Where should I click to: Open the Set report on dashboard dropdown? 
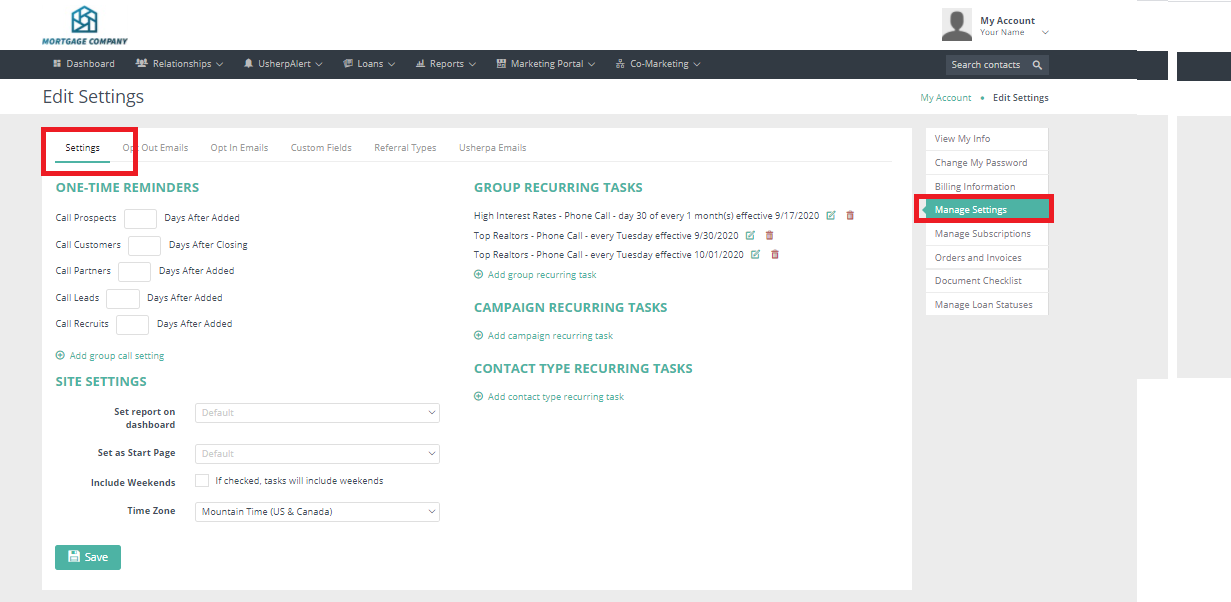point(317,413)
